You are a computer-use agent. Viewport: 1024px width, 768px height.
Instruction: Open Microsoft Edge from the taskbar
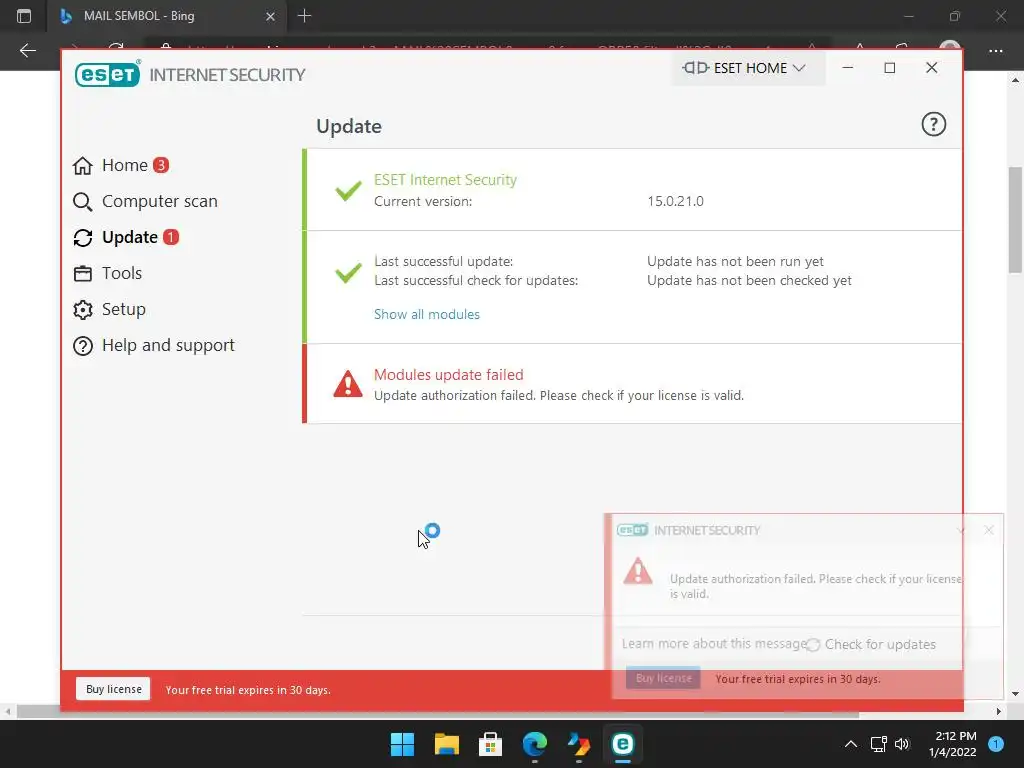[535, 744]
